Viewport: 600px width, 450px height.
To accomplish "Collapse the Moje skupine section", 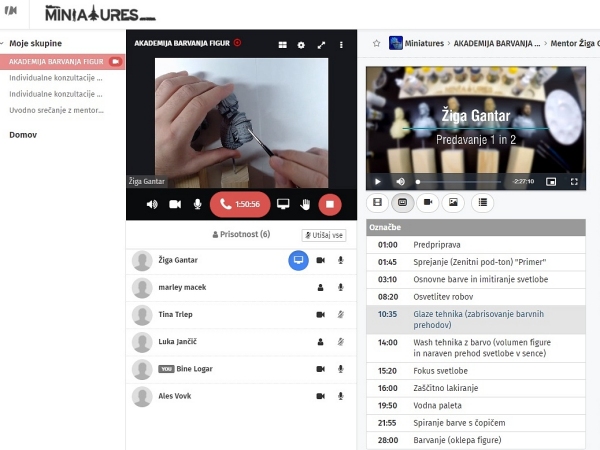I will (5, 45).
